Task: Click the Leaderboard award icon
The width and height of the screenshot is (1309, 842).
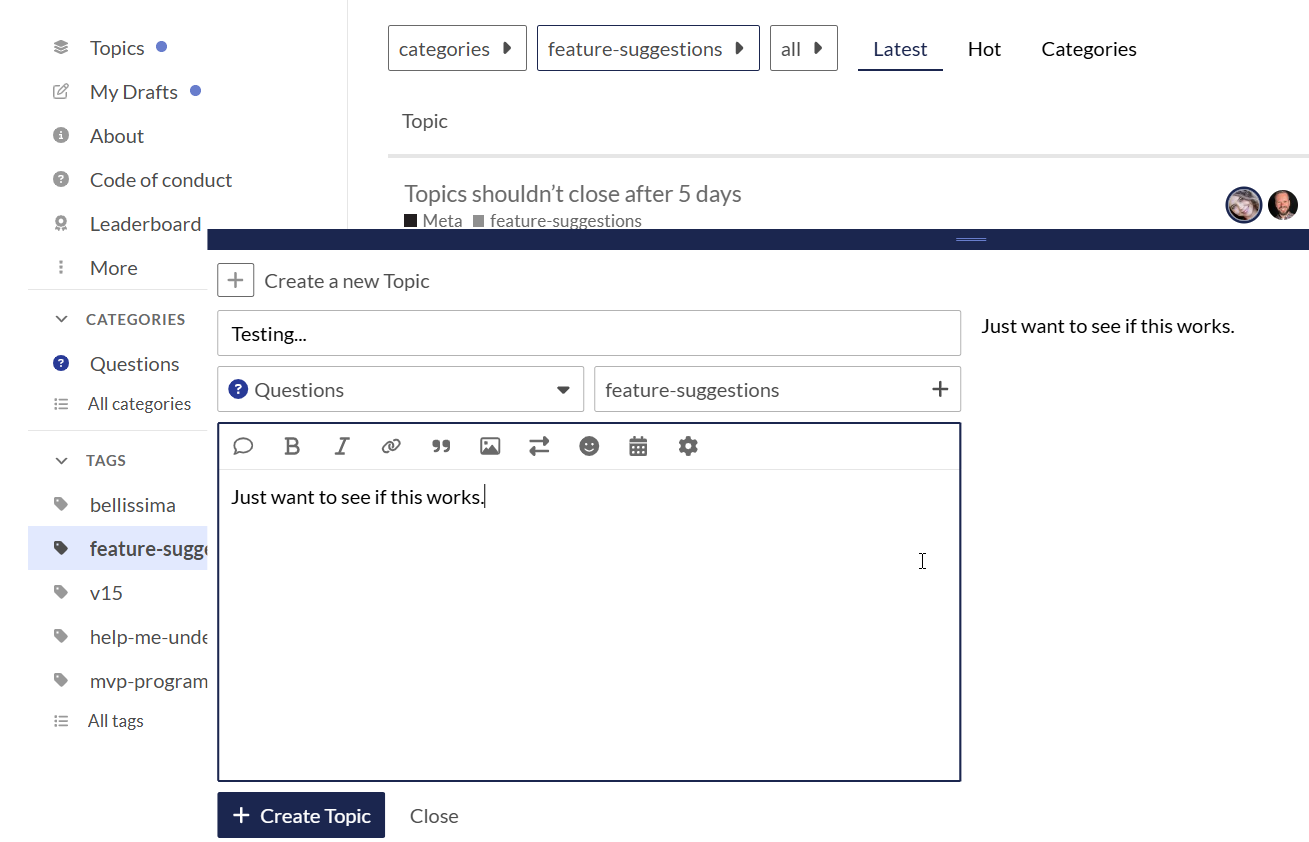Action: point(61,223)
